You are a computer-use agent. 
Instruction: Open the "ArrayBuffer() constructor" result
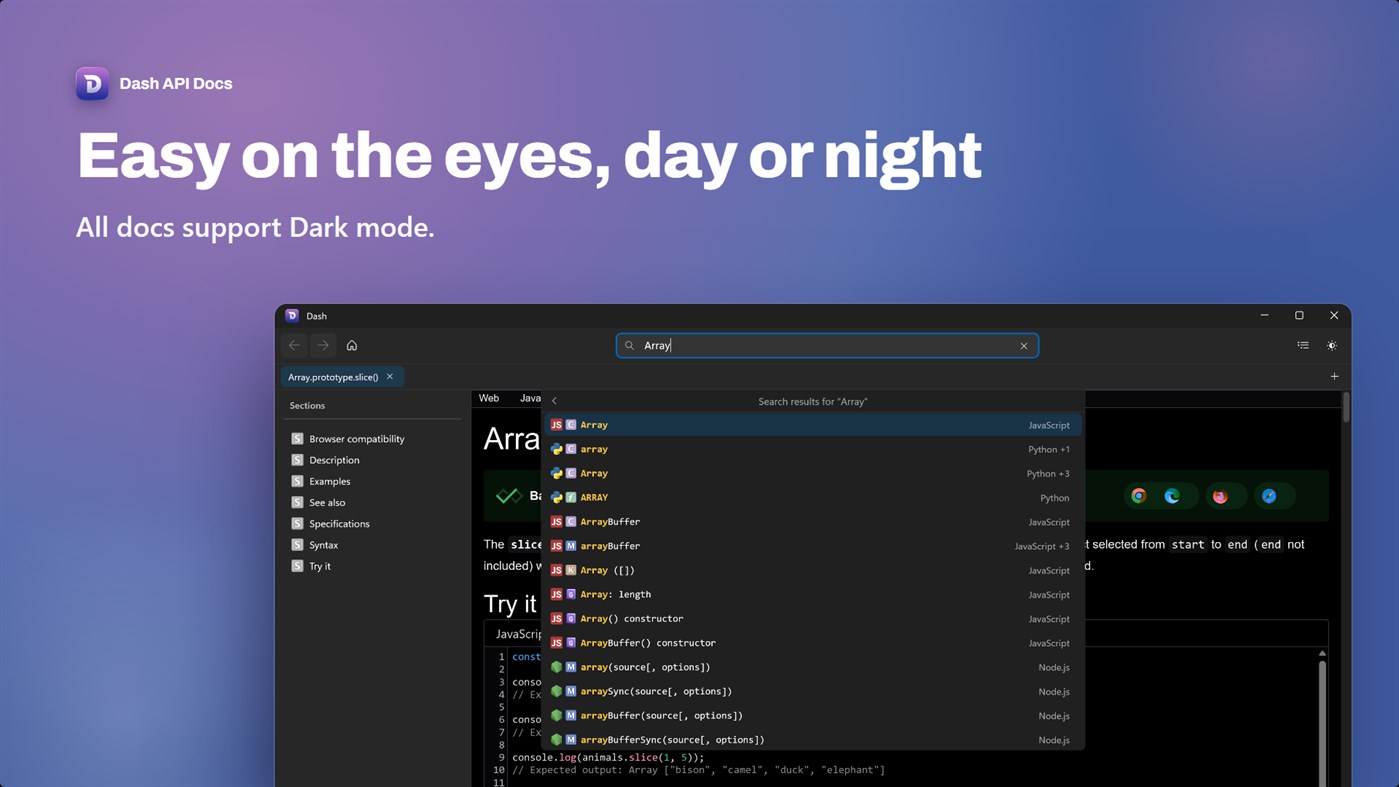(812, 643)
